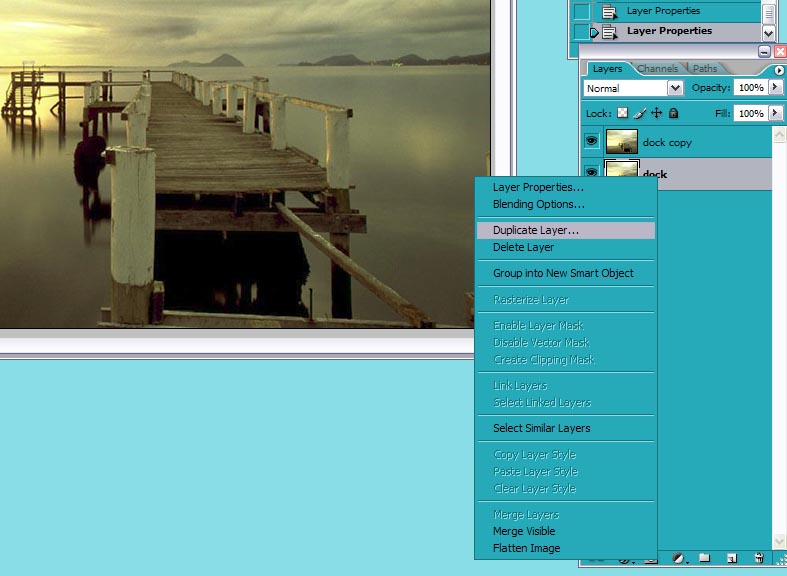
Task: Toggle the checkbox beside non-bold Layer Properties action
Action: coord(581,11)
